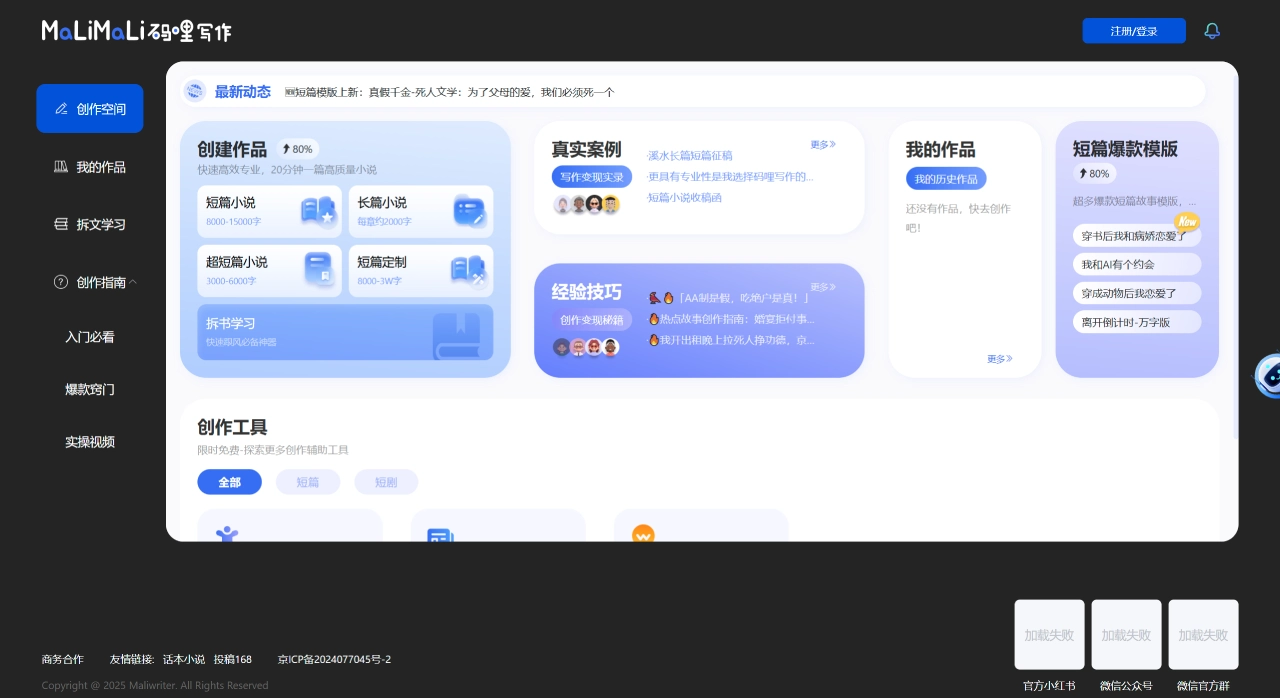The height and width of the screenshot is (698, 1280).
Task: Open the 话本小说 friend link
Action: 184,659
